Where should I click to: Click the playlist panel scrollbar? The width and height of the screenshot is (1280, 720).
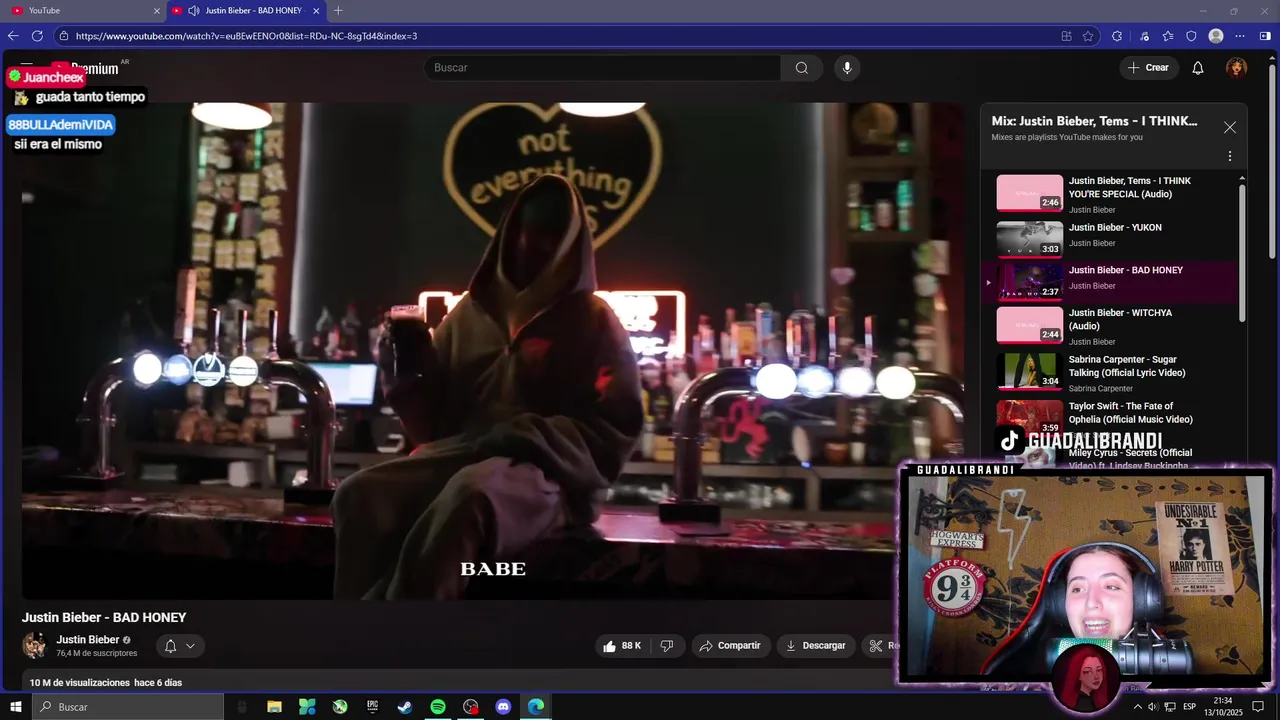pos(1242,252)
